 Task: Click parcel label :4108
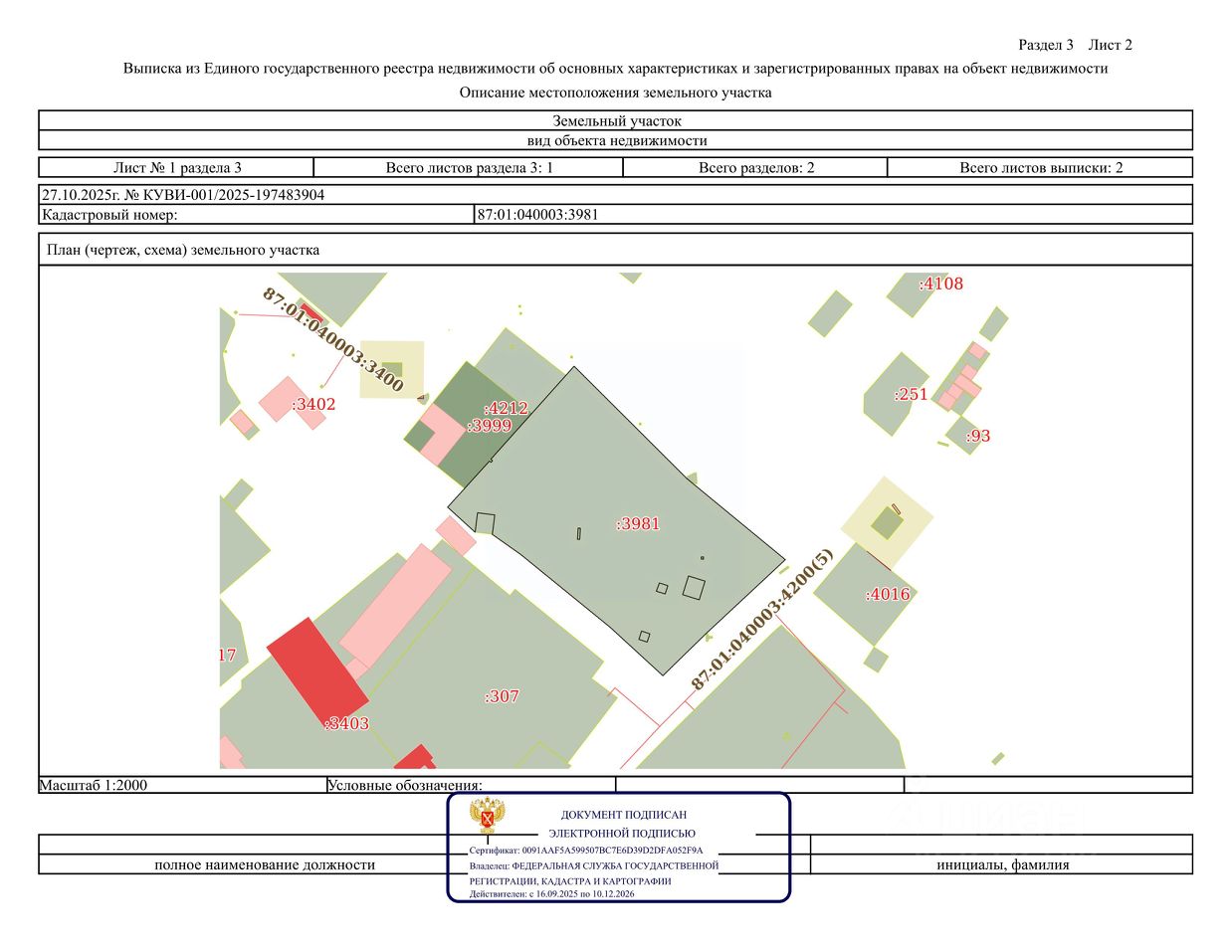pyautogui.click(x=941, y=284)
